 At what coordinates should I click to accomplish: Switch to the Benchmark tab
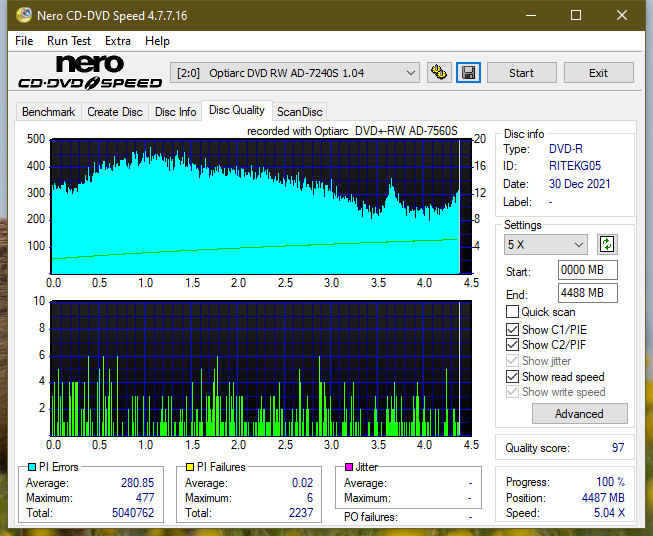pyautogui.click(x=49, y=112)
